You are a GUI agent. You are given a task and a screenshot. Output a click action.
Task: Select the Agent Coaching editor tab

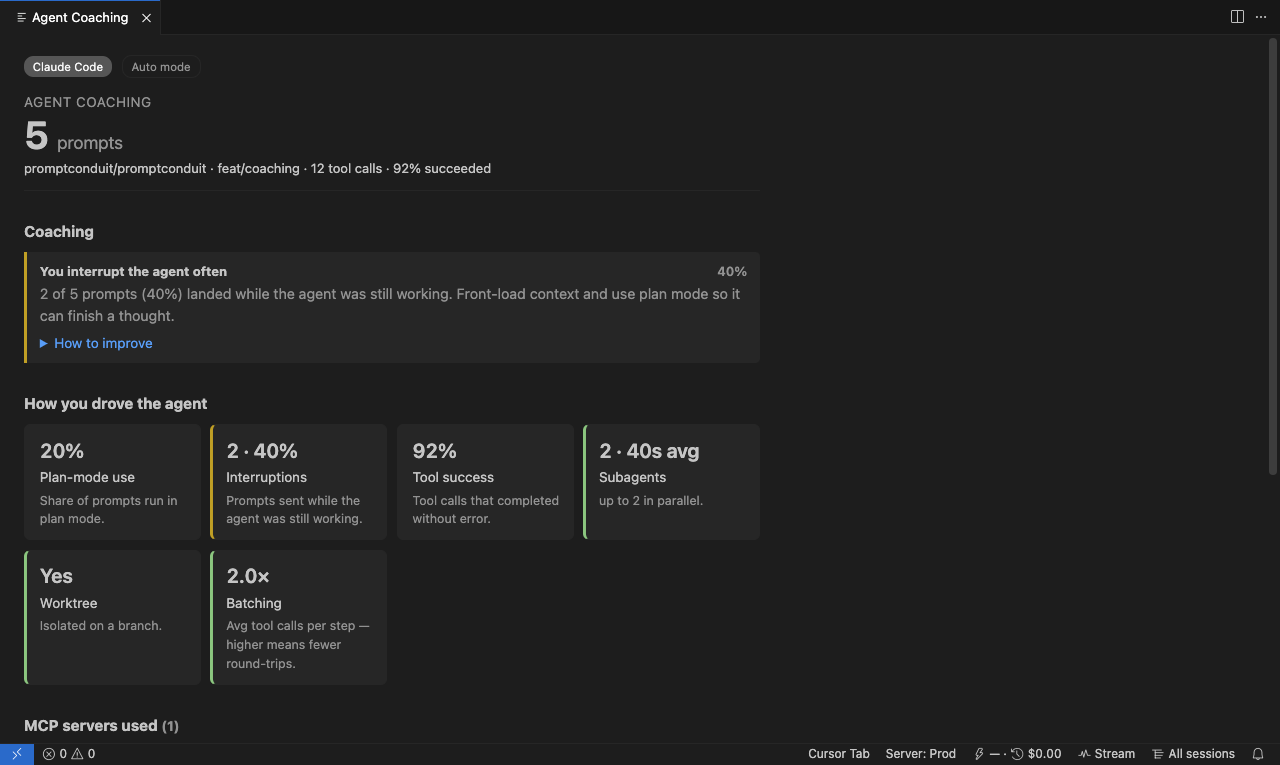tap(80, 18)
